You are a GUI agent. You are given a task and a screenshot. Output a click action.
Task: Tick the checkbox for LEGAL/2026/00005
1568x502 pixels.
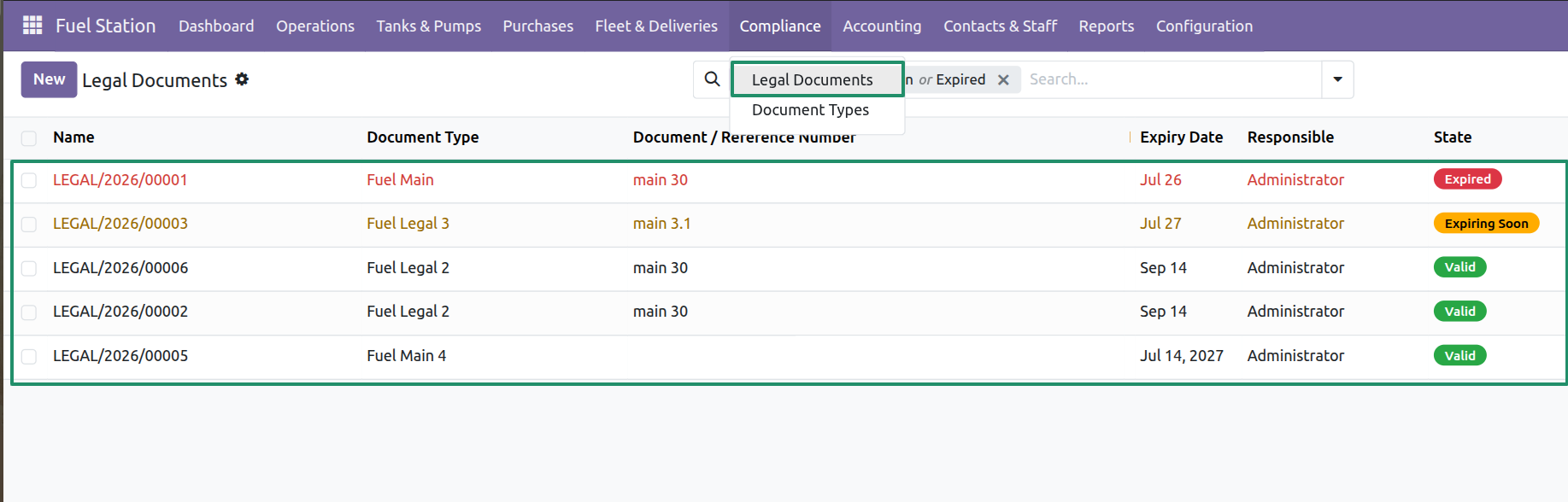coord(29,356)
